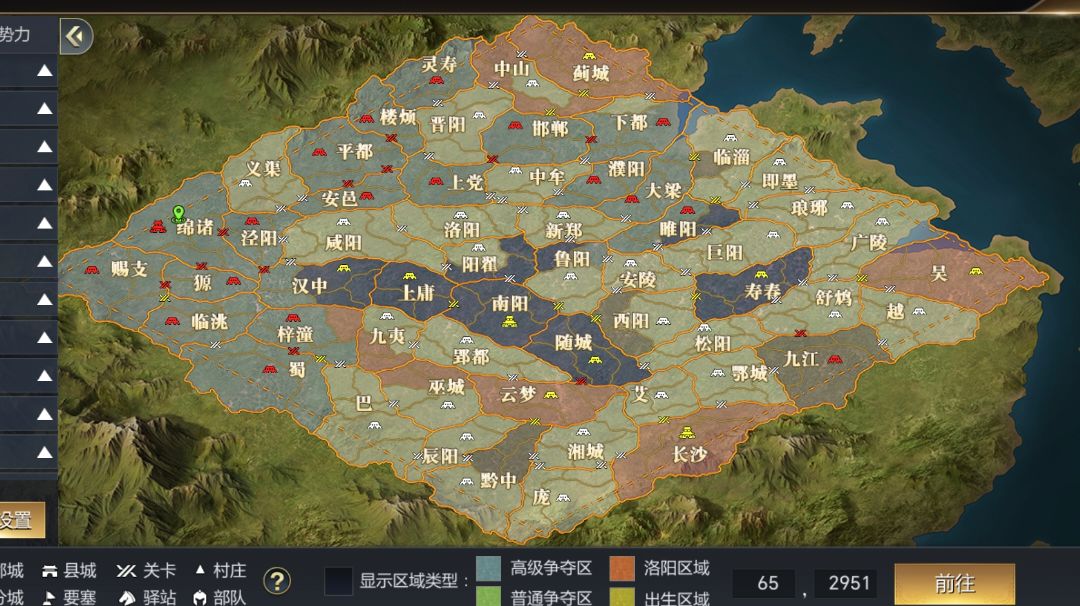Click the yellow city icon beside 吴
The image size is (1080, 606).
[975, 271]
